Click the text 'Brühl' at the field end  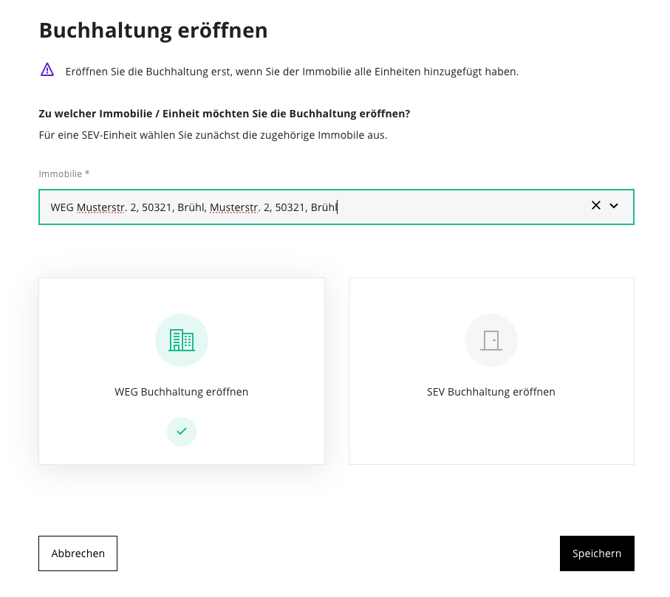point(324,207)
